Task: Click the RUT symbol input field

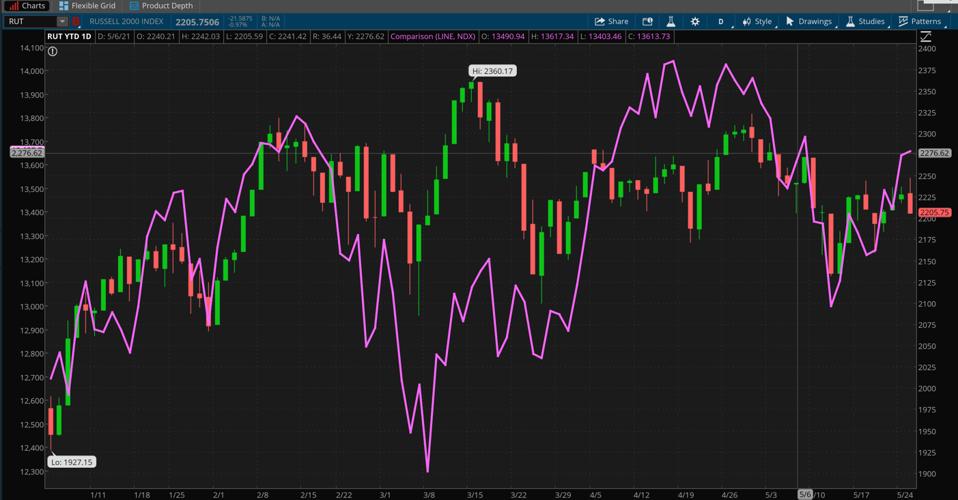Action: tap(31, 21)
